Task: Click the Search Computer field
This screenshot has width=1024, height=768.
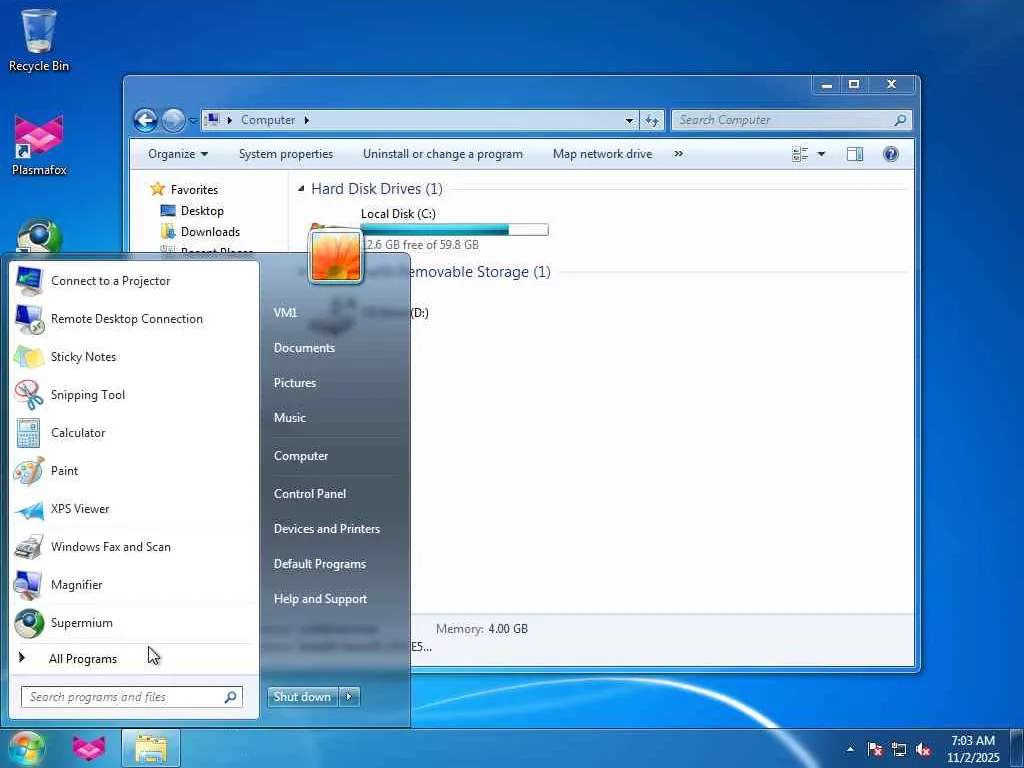Action: tap(792, 120)
